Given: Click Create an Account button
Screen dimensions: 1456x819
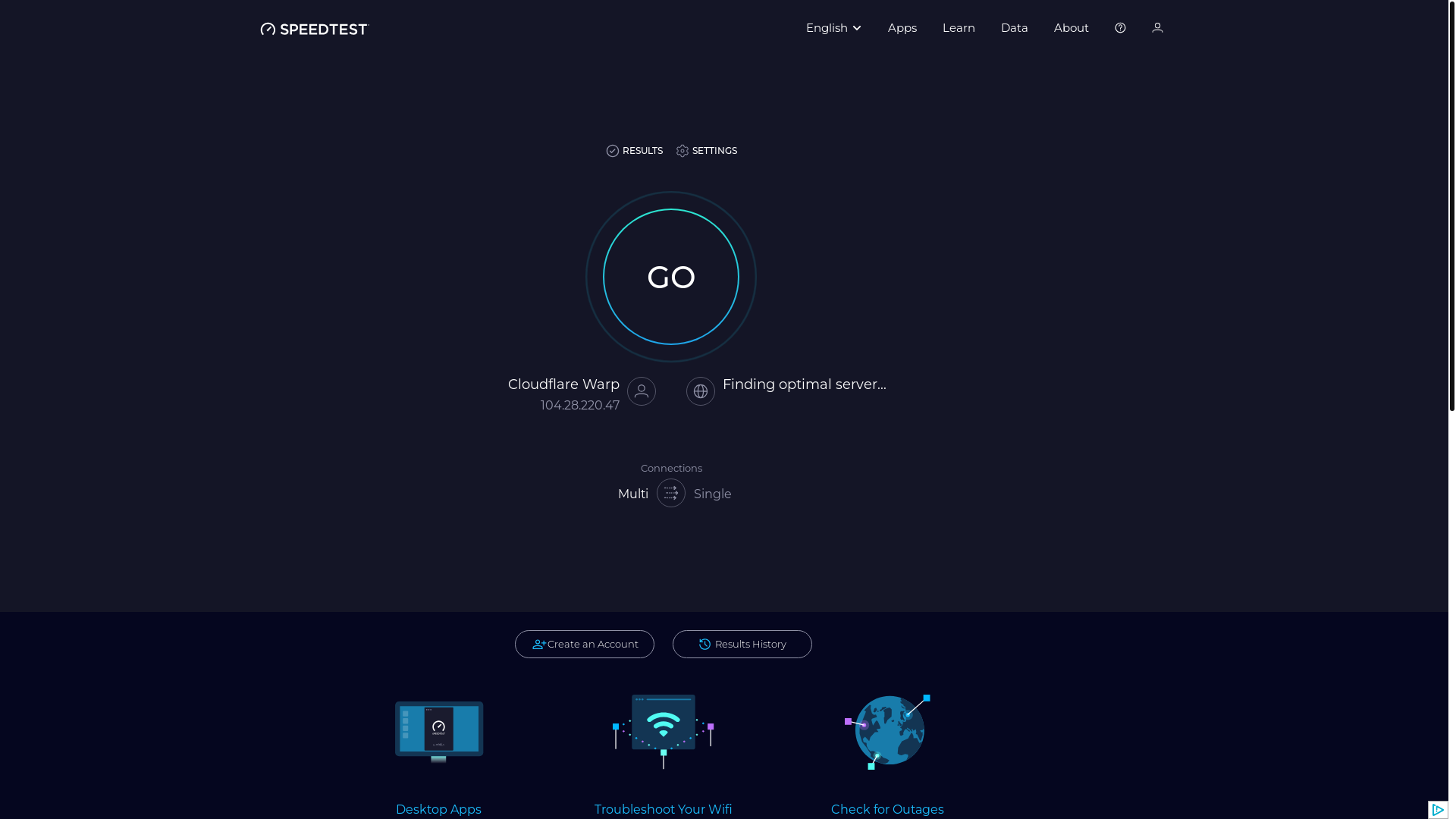Looking at the screenshot, I should 585,645.
